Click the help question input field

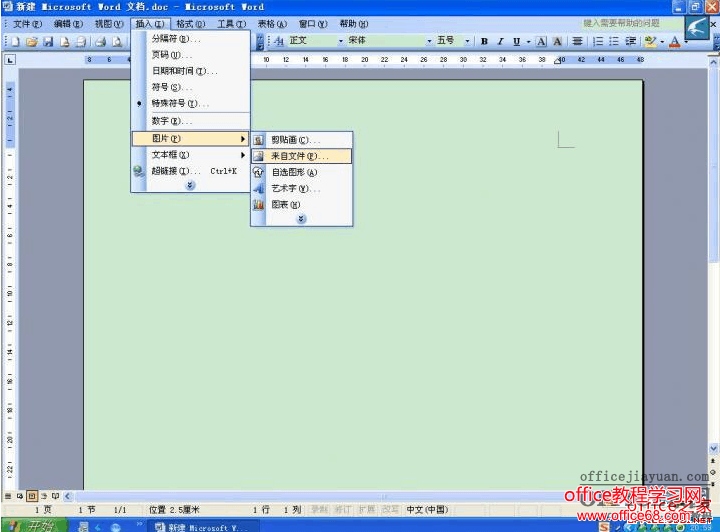[x=632, y=23]
